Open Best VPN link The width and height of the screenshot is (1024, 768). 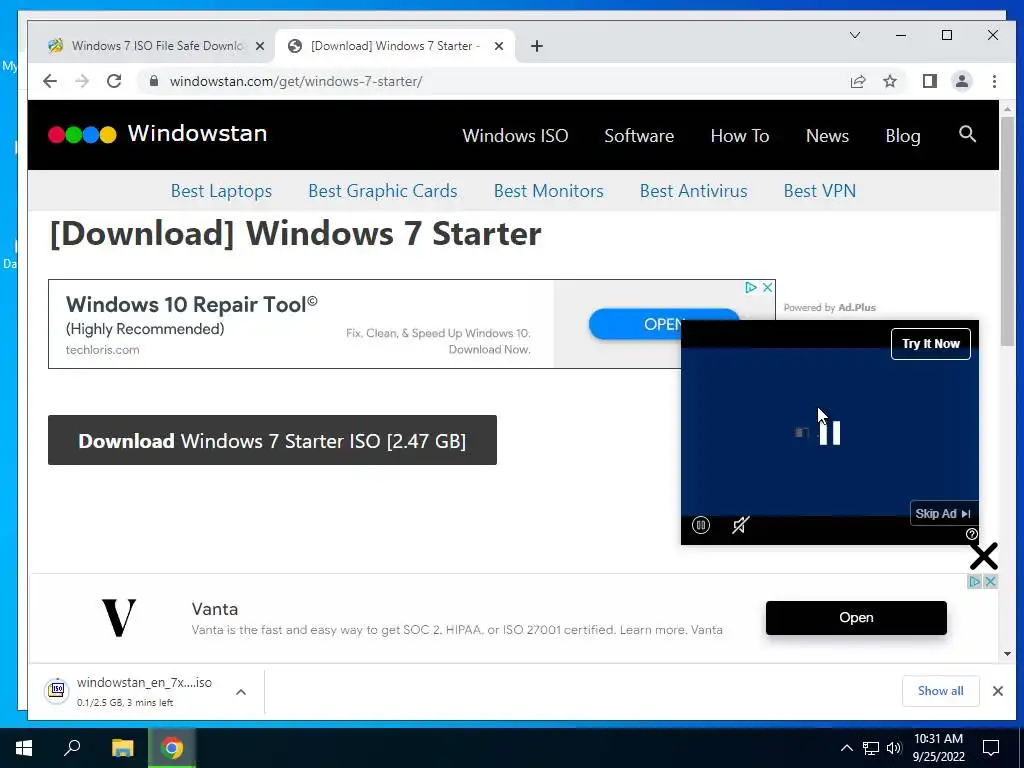point(820,191)
